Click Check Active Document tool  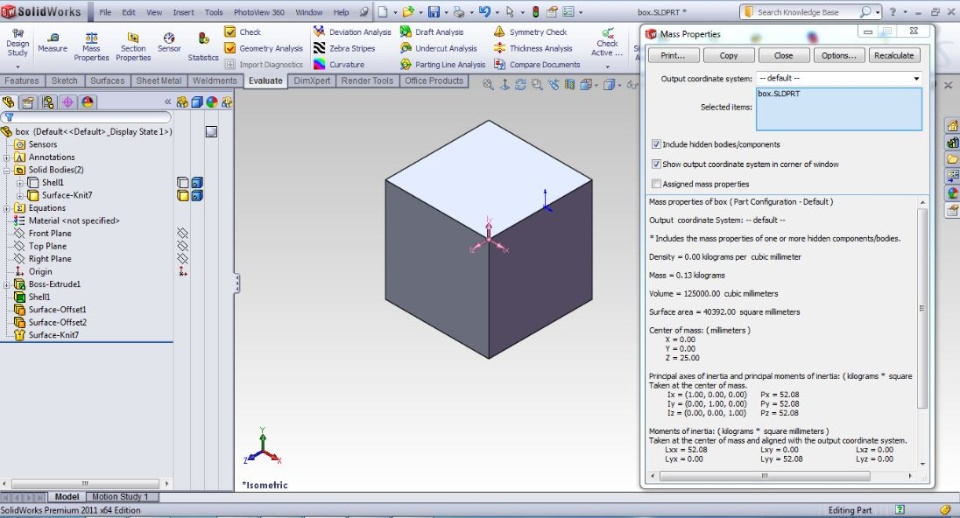(x=607, y=43)
